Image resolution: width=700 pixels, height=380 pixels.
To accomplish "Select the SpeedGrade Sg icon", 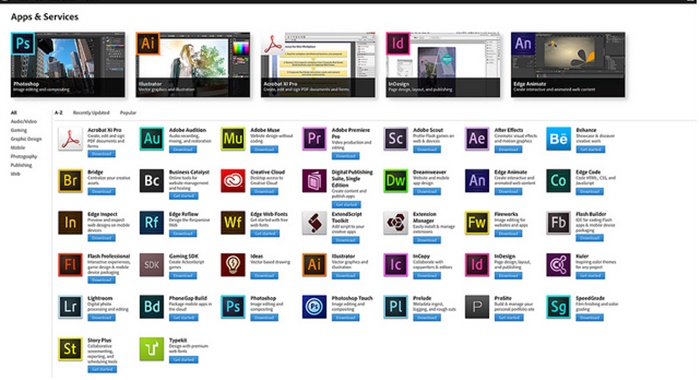I will (558, 307).
